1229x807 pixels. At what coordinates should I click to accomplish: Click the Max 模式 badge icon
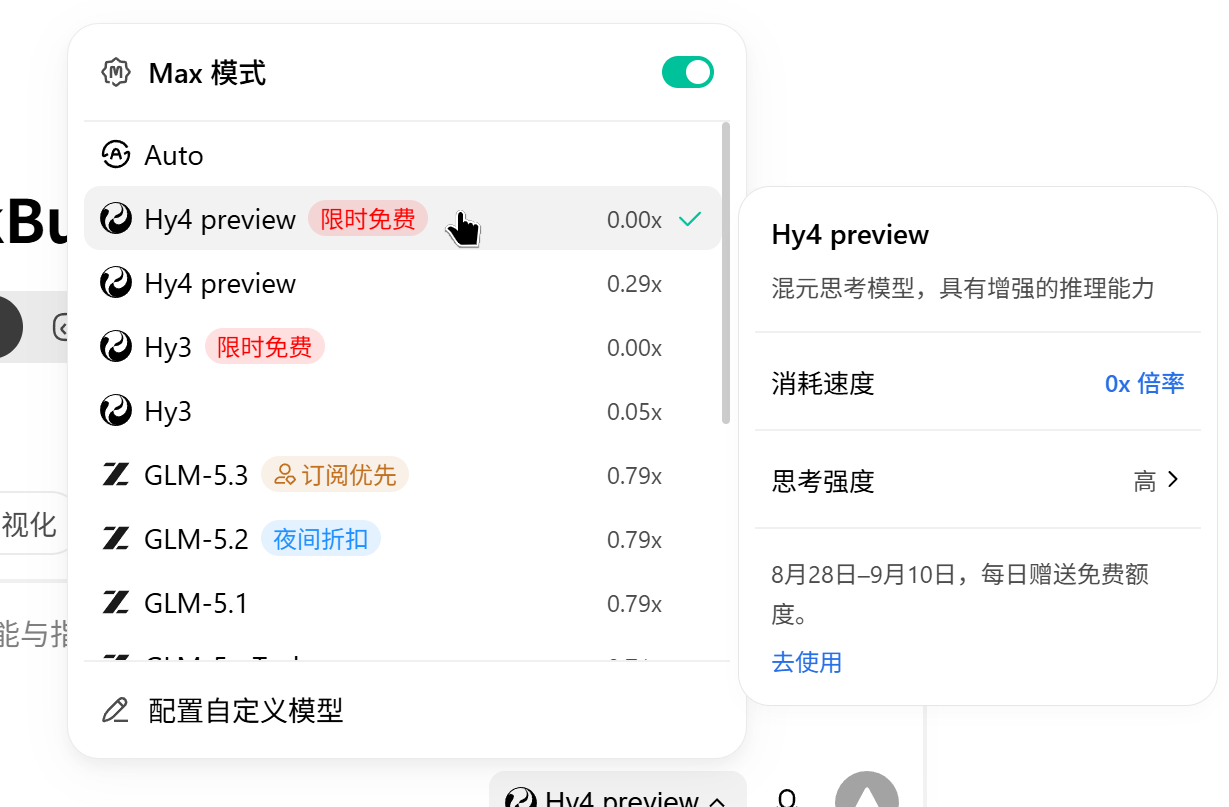click(x=117, y=72)
